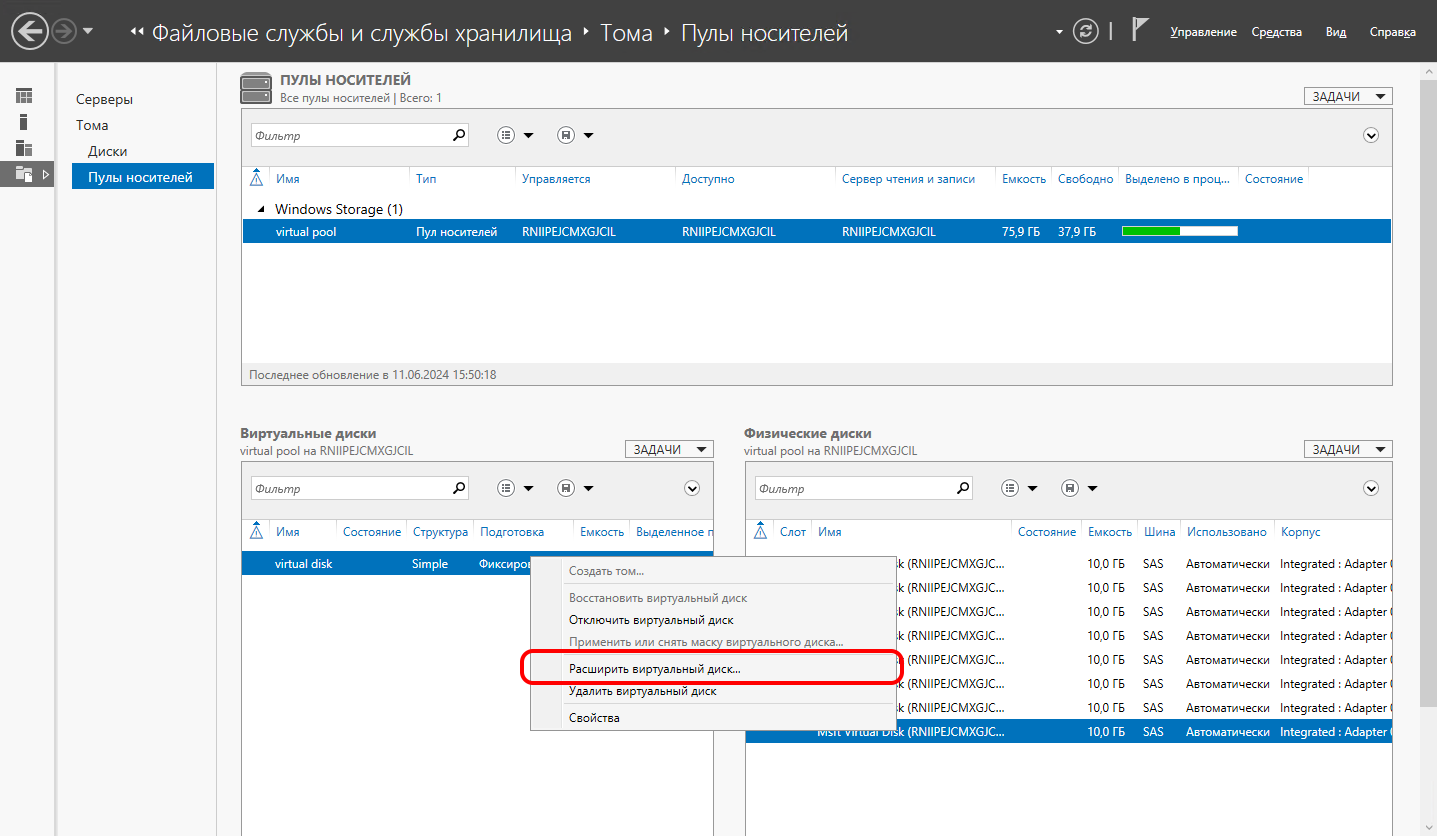This screenshot has height=836, width=1437.
Task: Click search icon in pools filter
Action: [x=459, y=135]
